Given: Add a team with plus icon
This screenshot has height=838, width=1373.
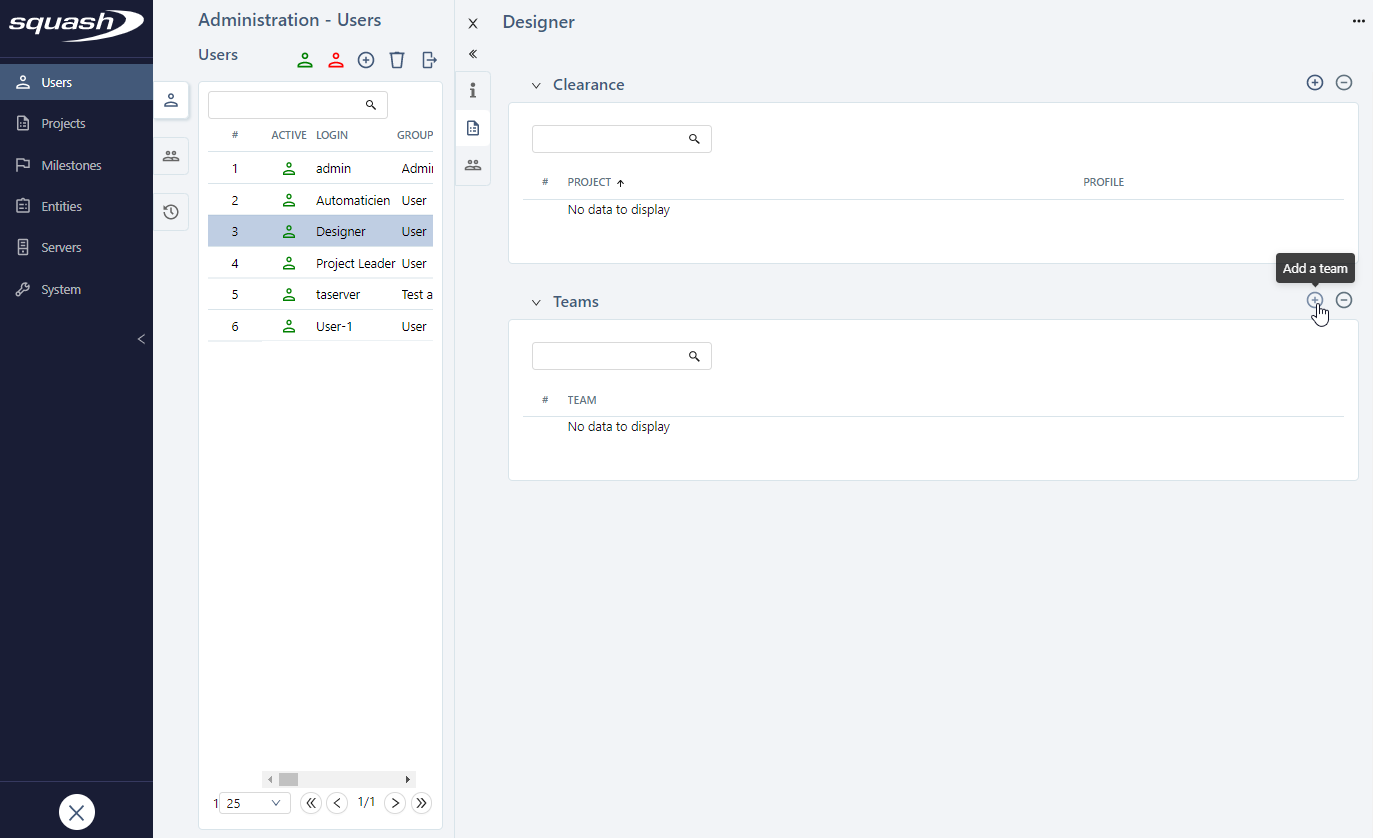Looking at the screenshot, I should coord(1315,300).
